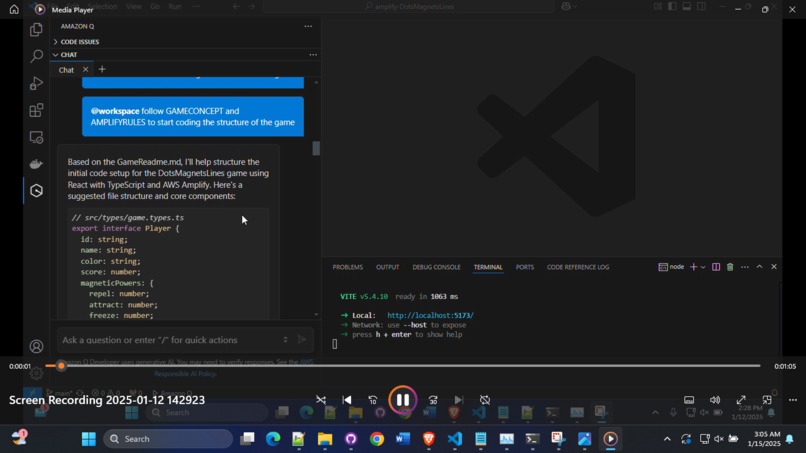Open Microsoft Word from the taskbar
Image resolution: width=806 pixels, height=453 pixels.
coord(402,439)
